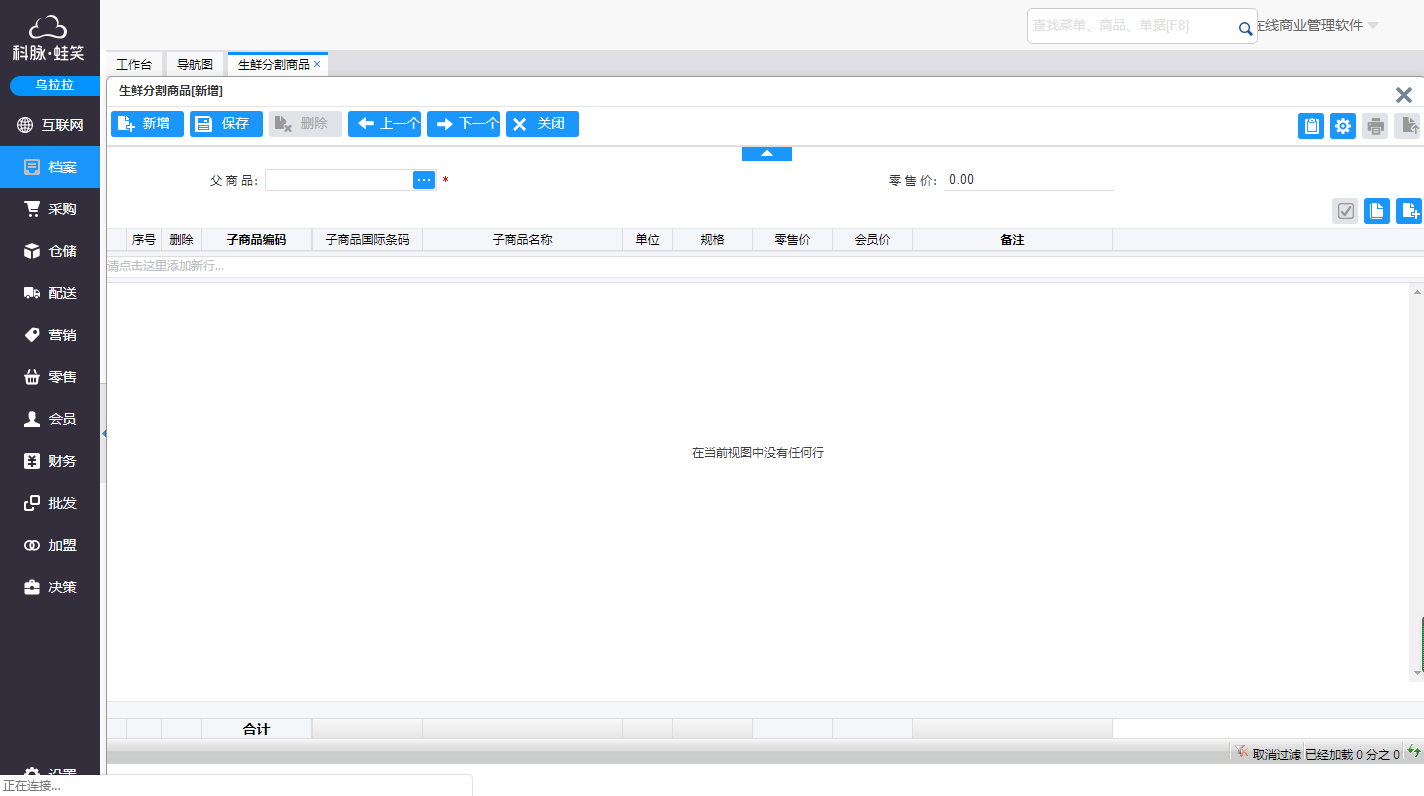The image size is (1424, 796).
Task: Click the 科脉·蛙笑 cloud logo
Action: [x=48, y=37]
